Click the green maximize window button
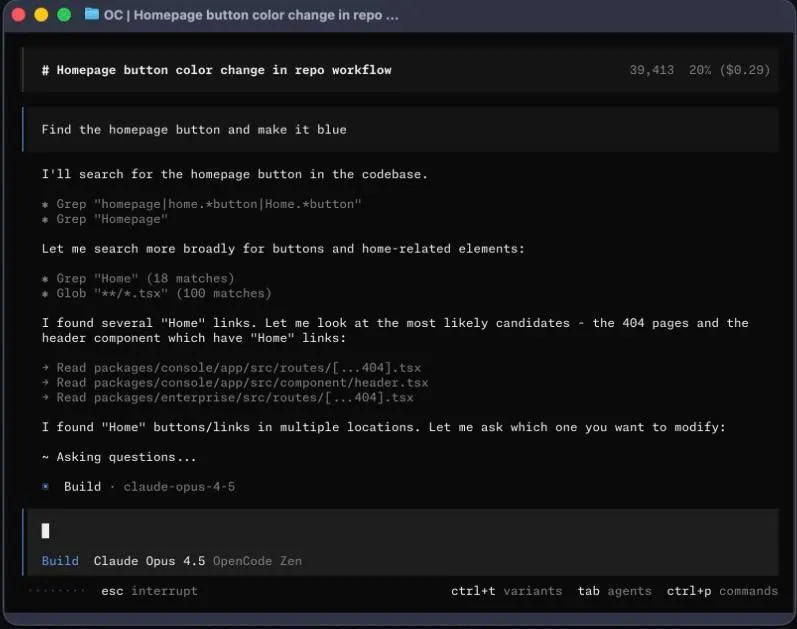 pyautogui.click(x=64, y=15)
